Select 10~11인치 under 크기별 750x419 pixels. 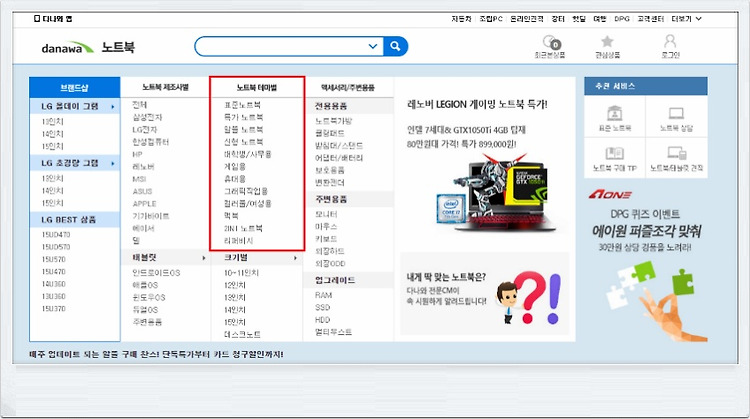pos(242,273)
